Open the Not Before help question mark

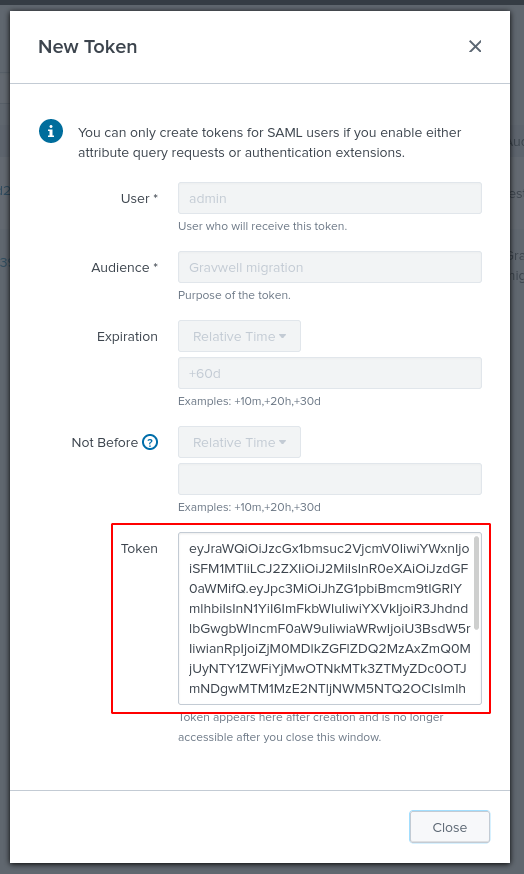[x=150, y=442]
